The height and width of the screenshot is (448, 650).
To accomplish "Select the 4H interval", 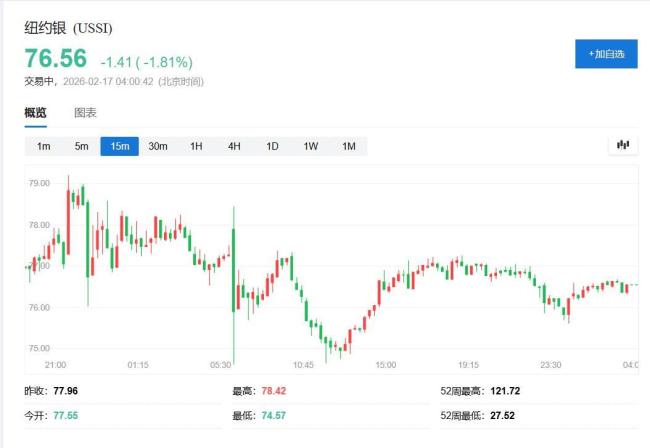I will click(234, 146).
